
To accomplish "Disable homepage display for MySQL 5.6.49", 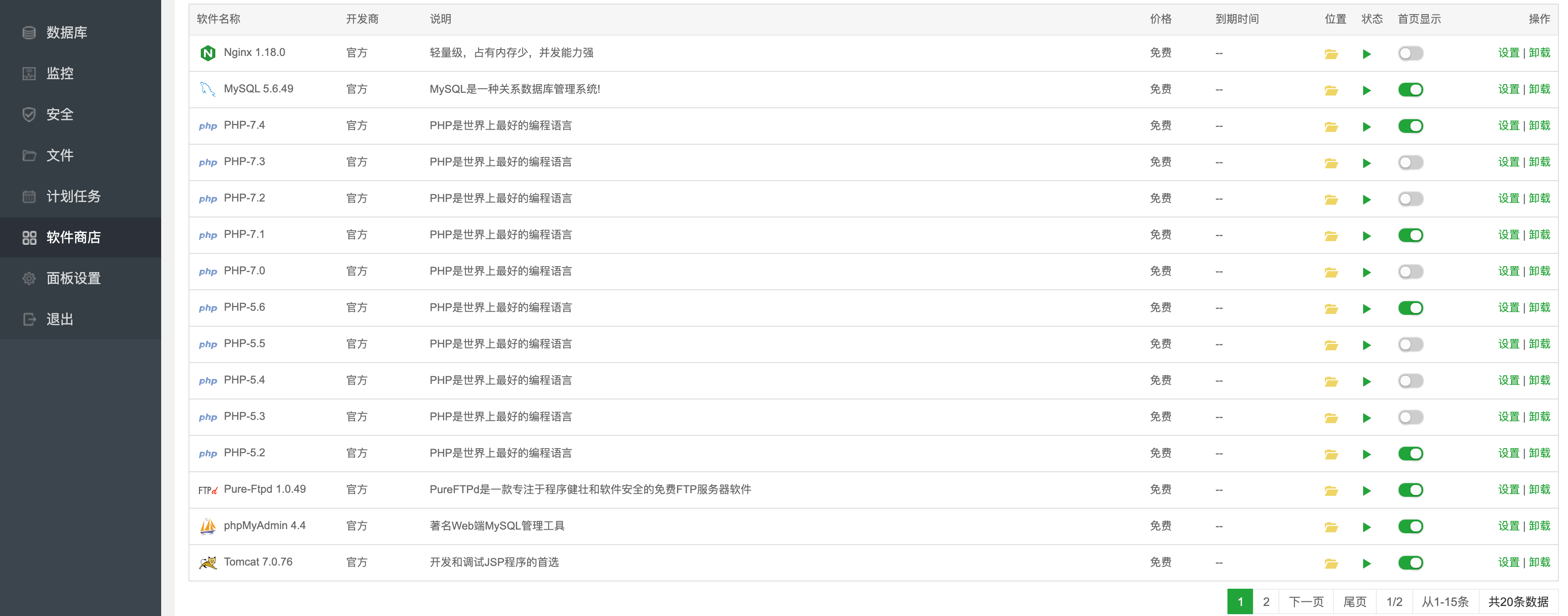I will 1410,90.
